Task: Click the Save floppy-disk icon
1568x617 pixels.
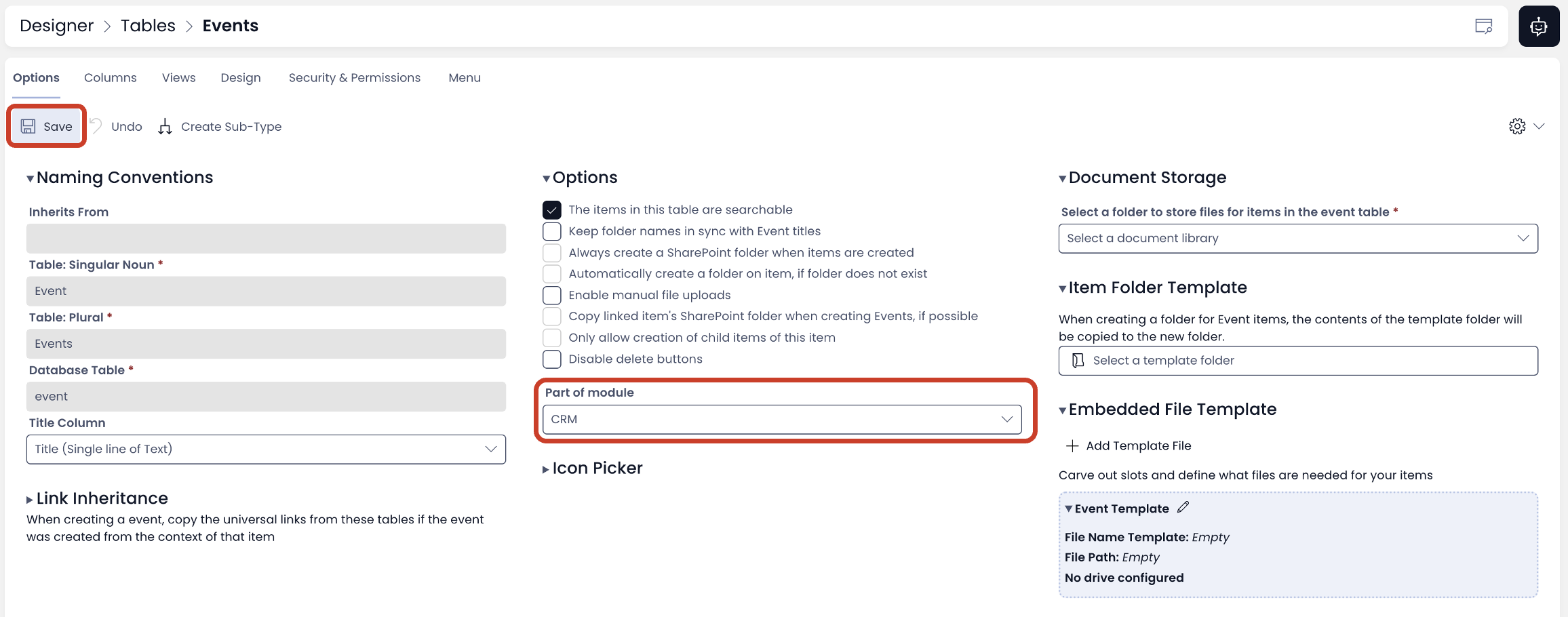Action: point(28,126)
